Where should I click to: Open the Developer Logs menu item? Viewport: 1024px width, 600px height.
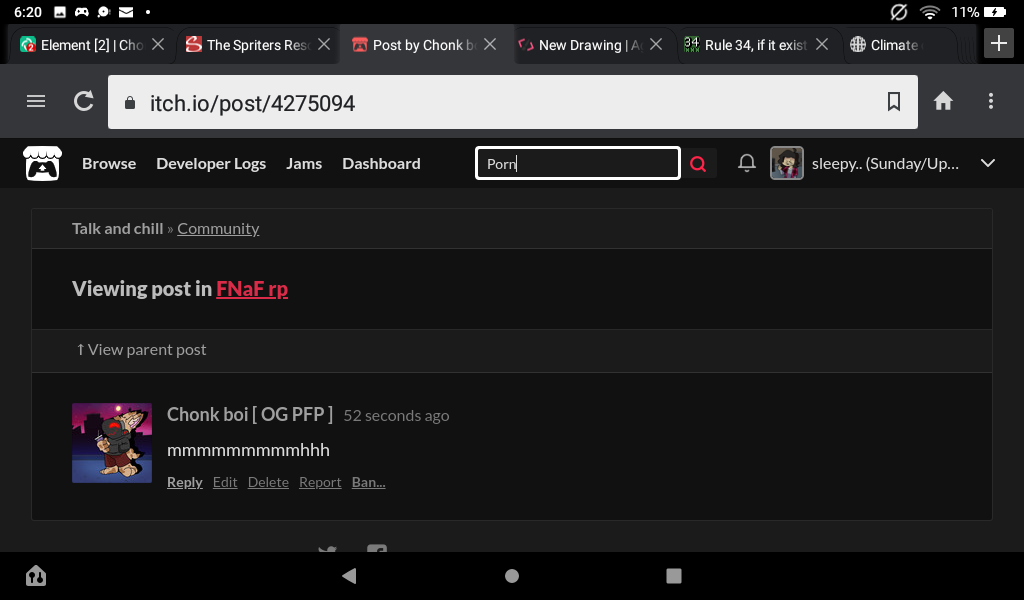click(211, 163)
